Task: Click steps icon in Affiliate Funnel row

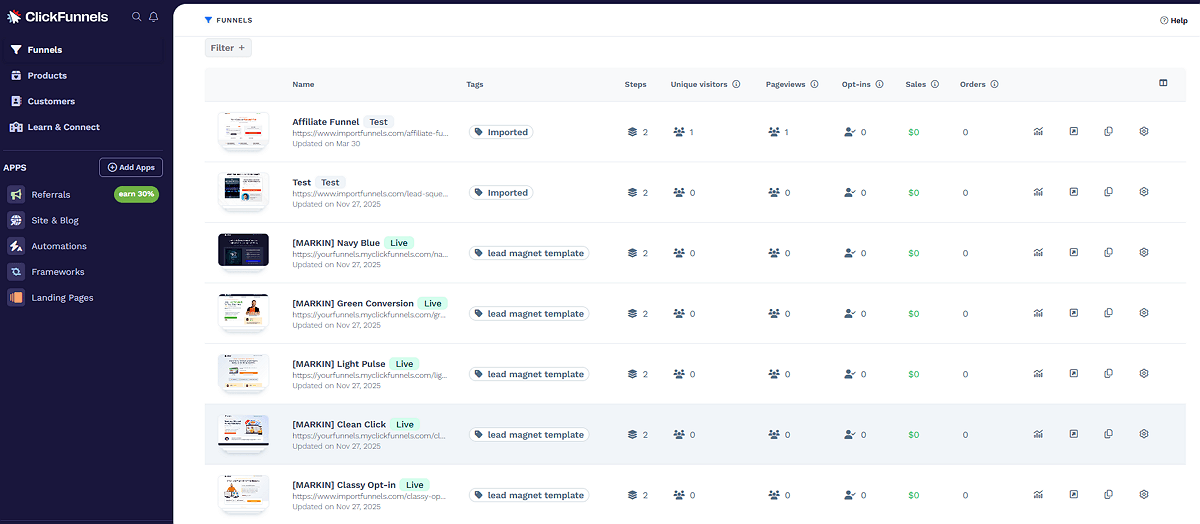Action: coord(632,132)
